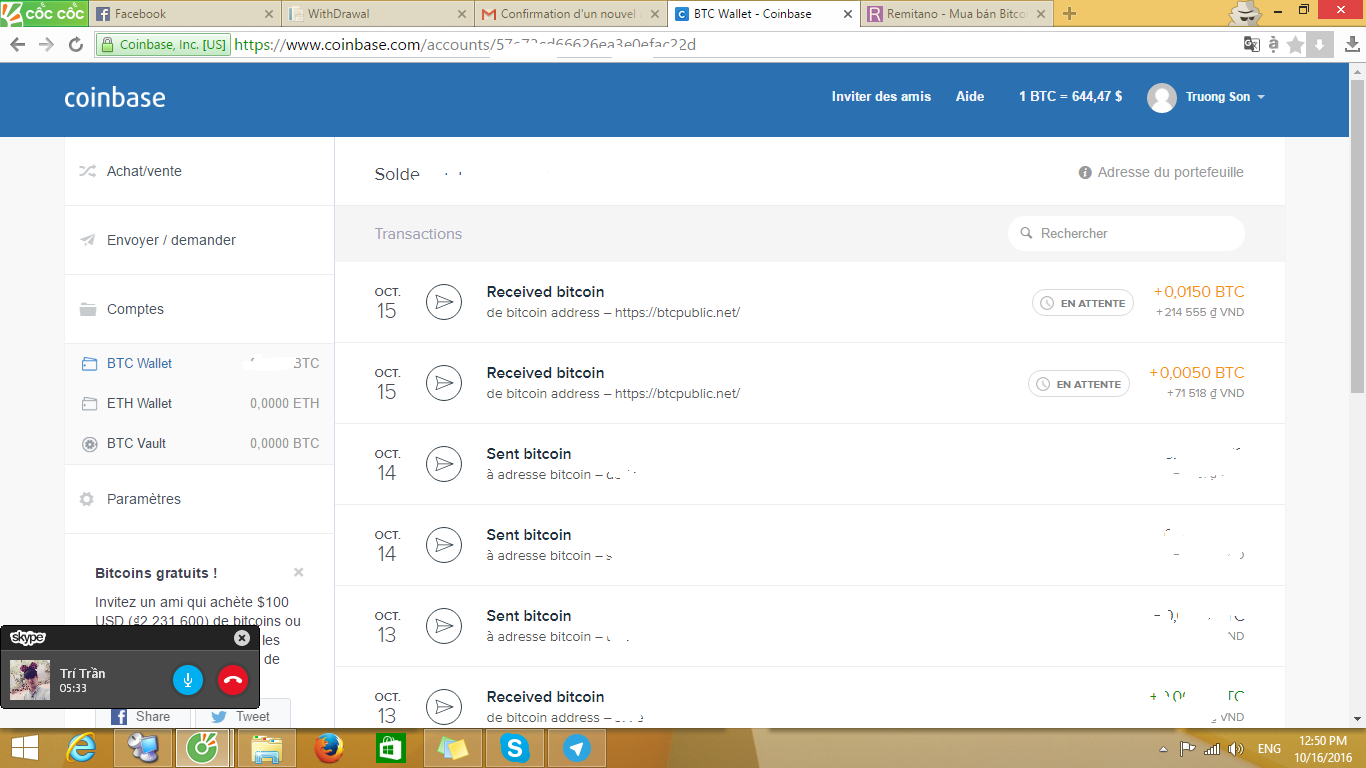Close the Remitano tab
Viewport: 1366px width, 768px height.
[1040, 14]
